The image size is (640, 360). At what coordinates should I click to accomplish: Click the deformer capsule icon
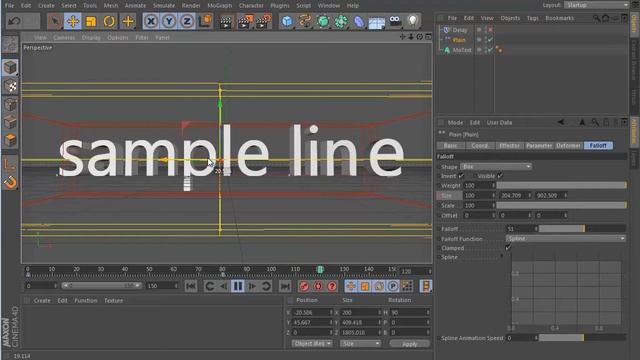359,21
